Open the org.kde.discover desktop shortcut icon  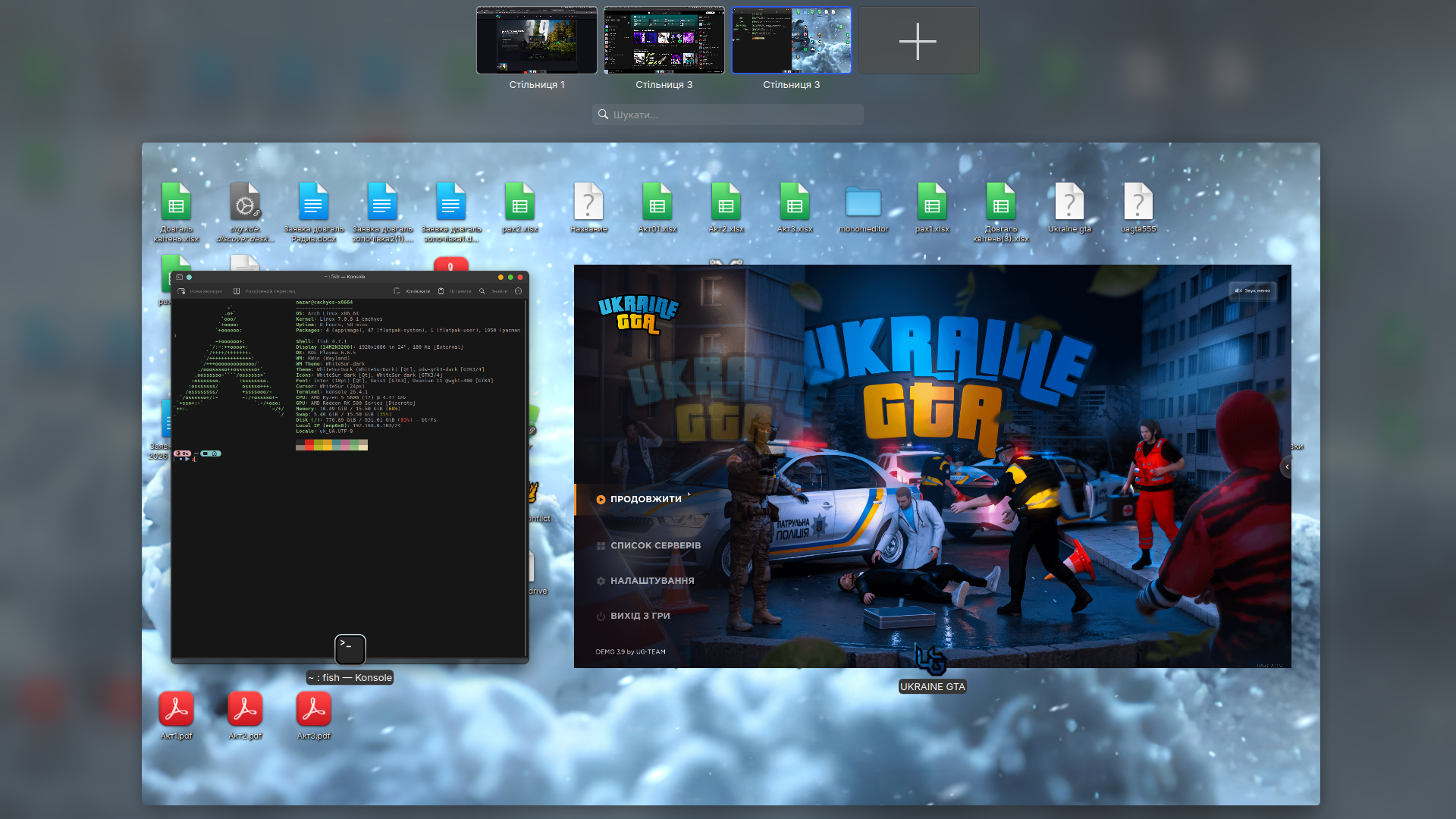tap(245, 202)
